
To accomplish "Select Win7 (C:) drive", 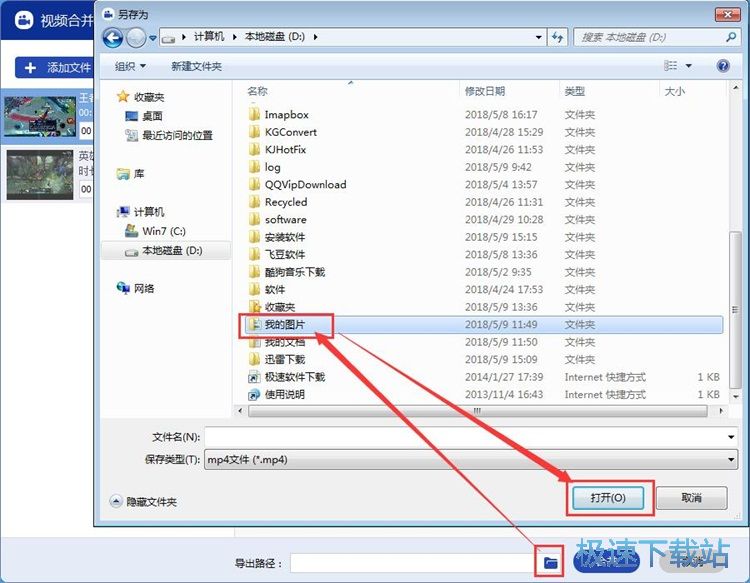I will [155, 231].
